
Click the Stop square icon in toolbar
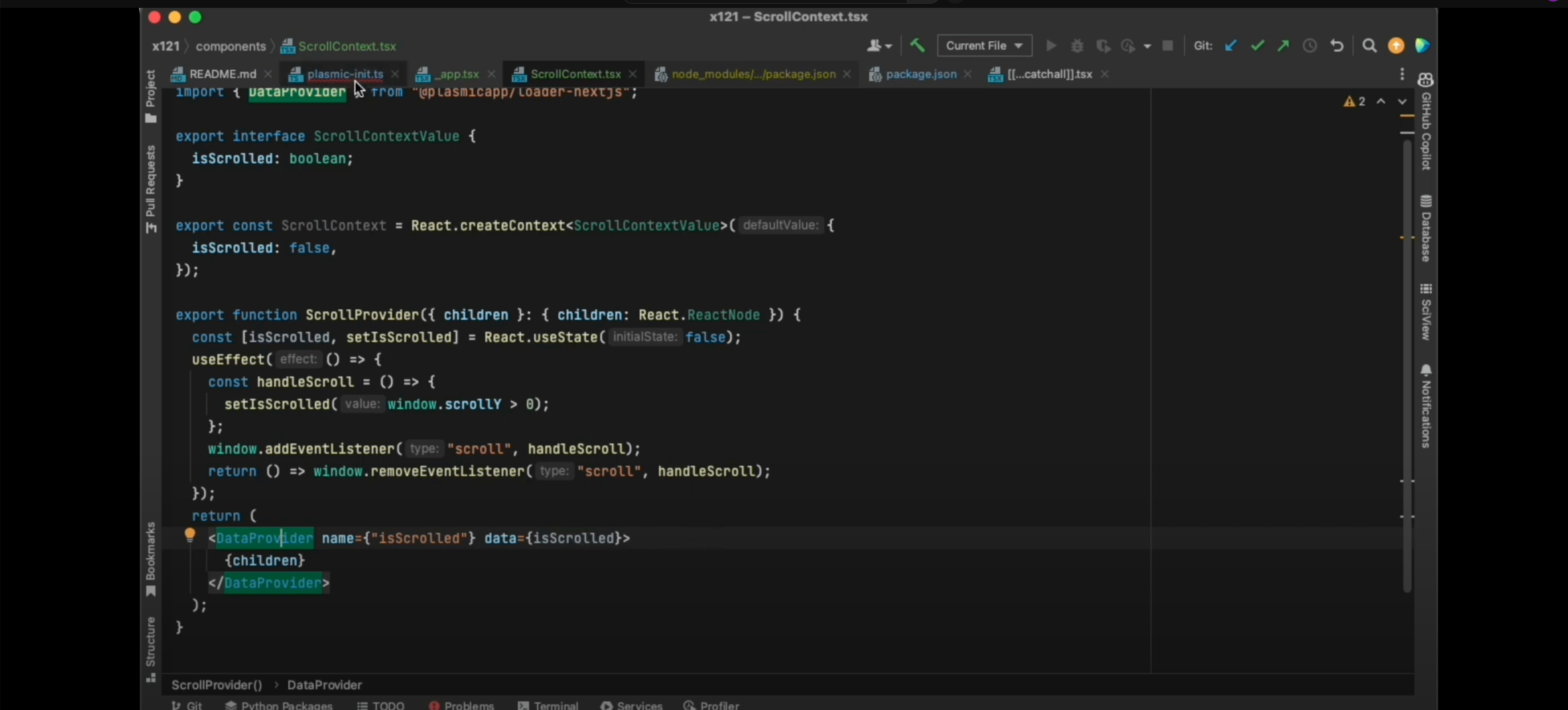tap(1167, 46)
